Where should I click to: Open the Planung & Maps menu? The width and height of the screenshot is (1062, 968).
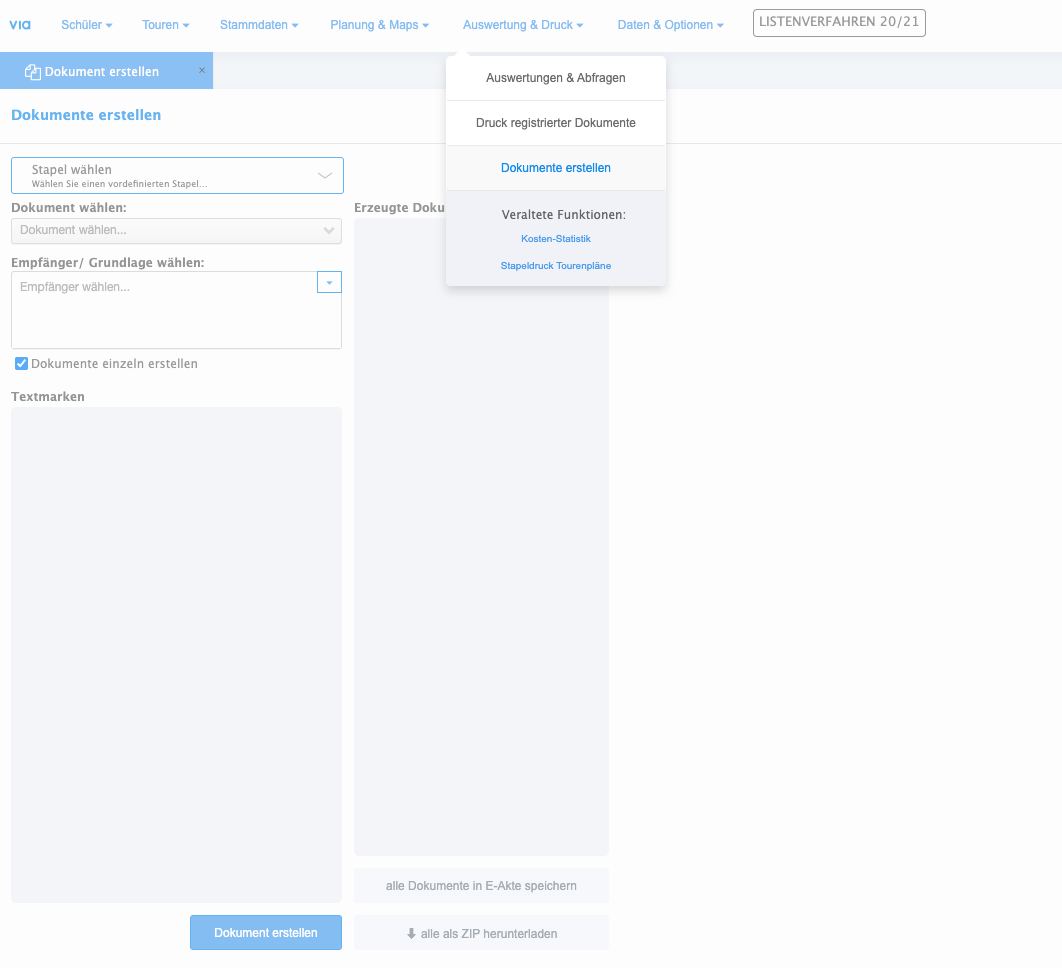coord(379,25)
